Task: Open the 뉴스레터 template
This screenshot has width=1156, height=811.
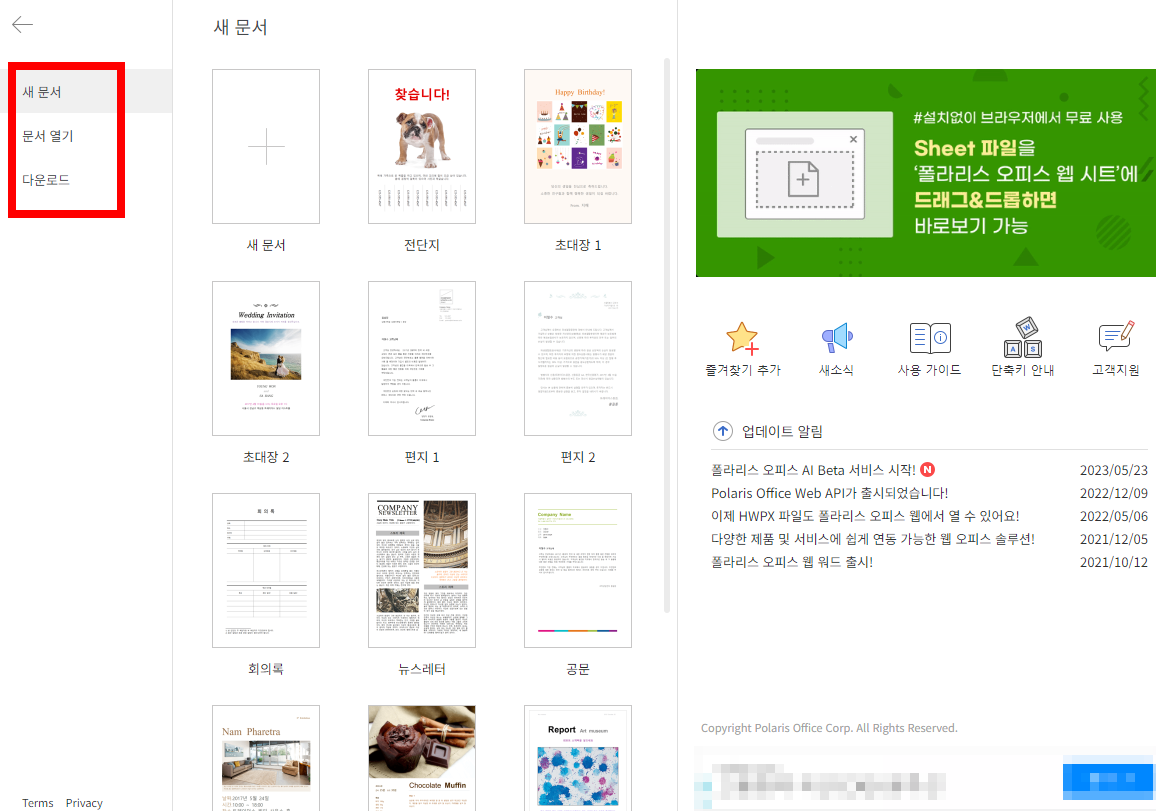Action: (x=421, y=570)
